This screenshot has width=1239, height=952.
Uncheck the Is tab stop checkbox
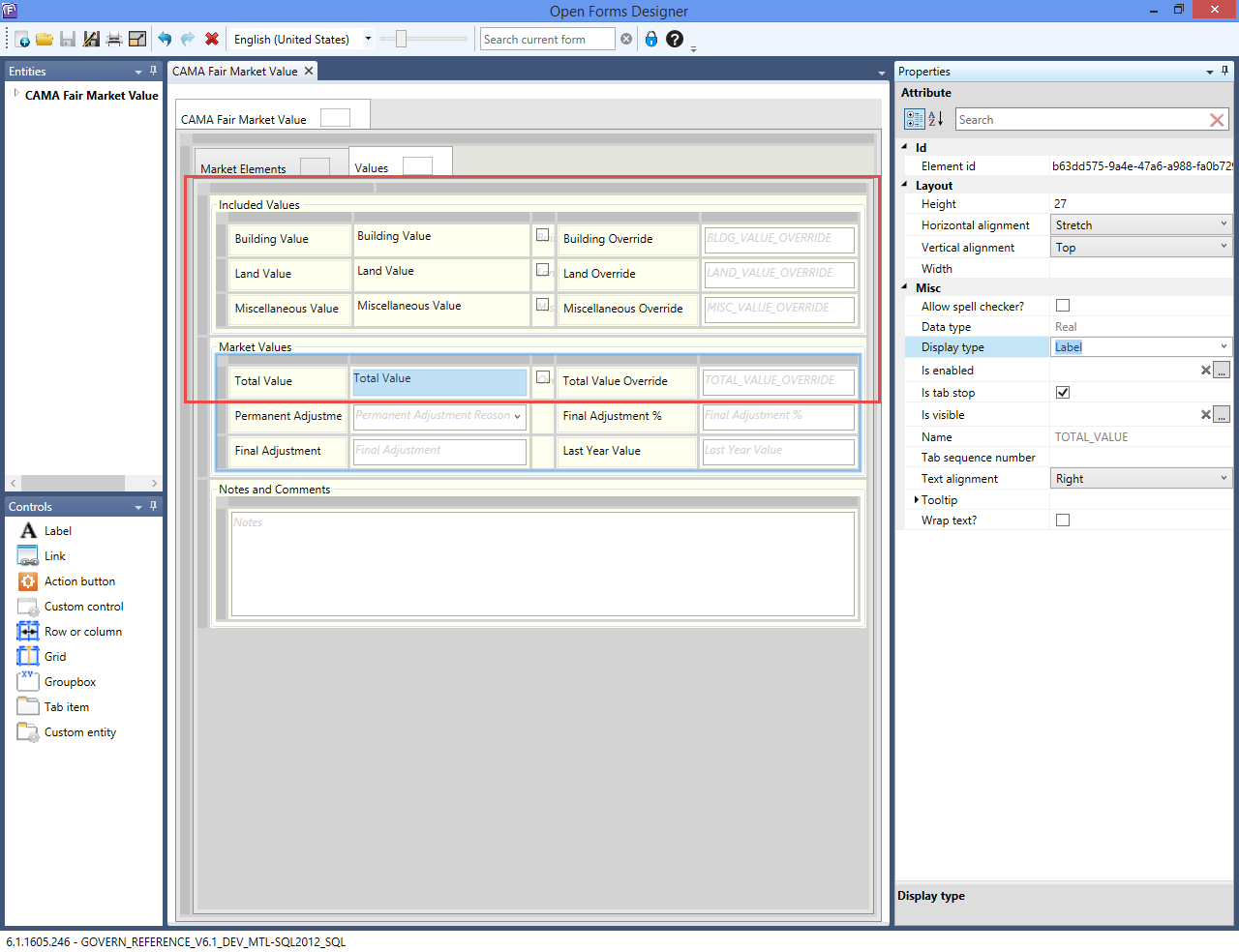[1063, 393]
